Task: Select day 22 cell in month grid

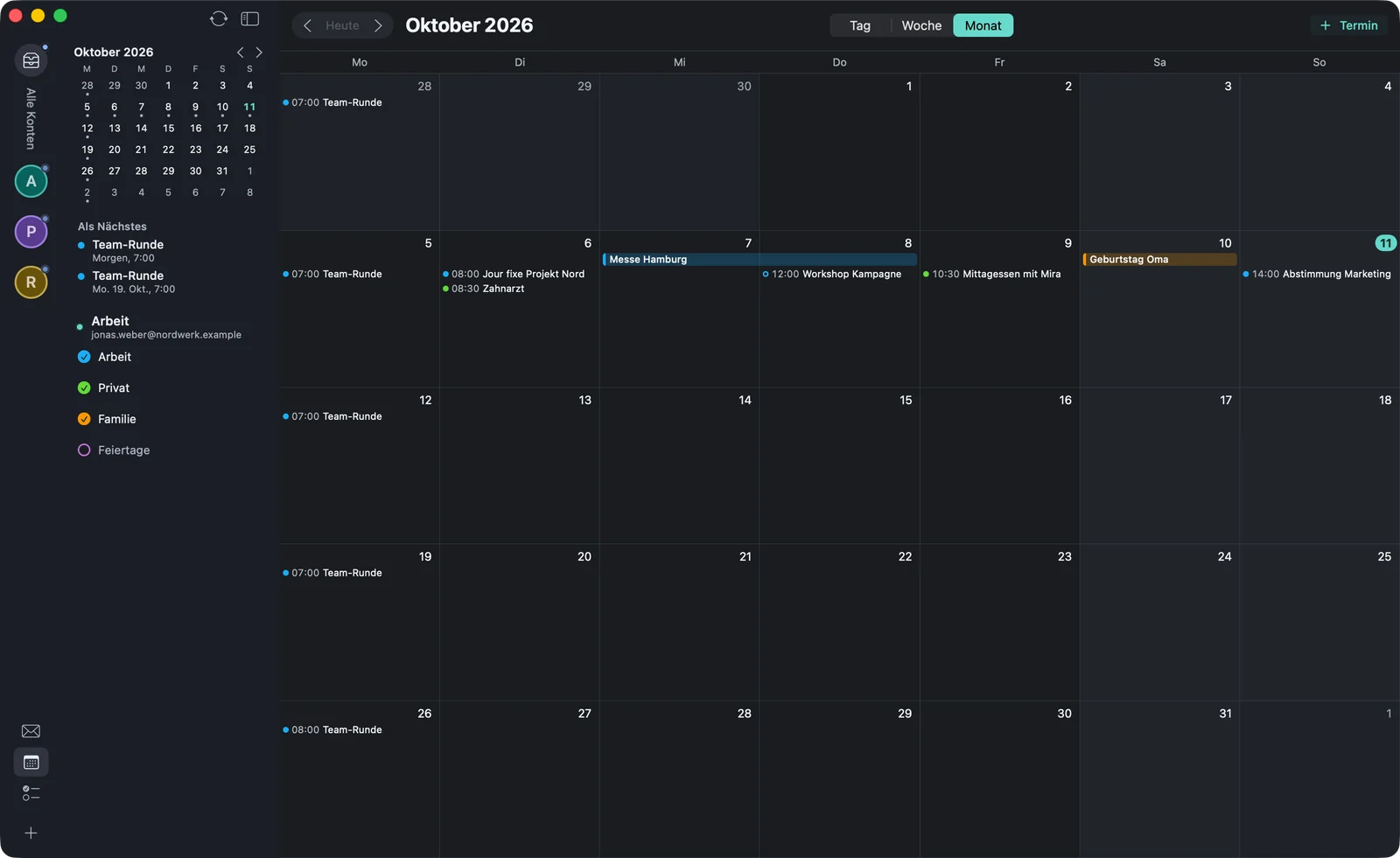Action: coord(839,623)
